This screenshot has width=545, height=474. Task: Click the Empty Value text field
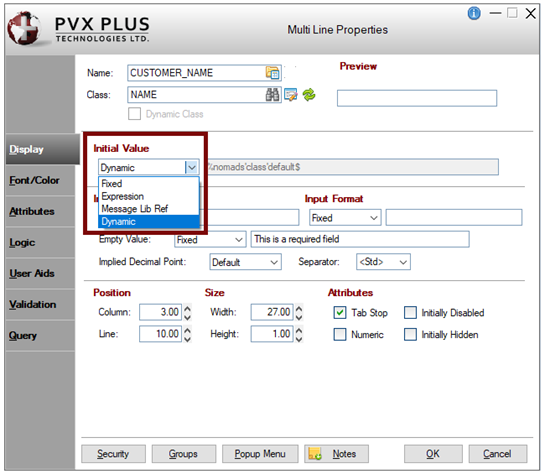coord(360,239)
